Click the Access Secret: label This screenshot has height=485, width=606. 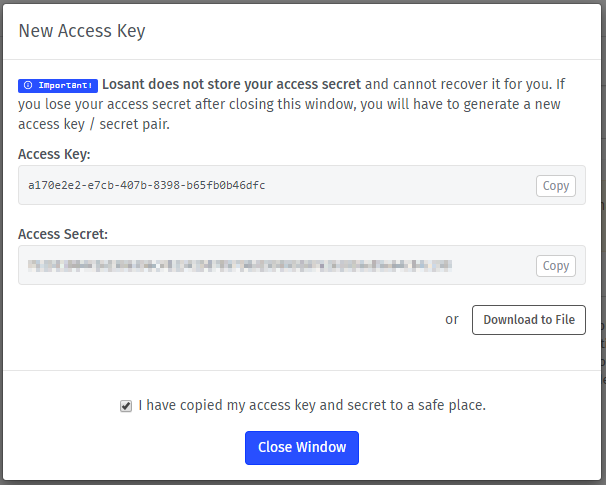(x=63, y=234)
